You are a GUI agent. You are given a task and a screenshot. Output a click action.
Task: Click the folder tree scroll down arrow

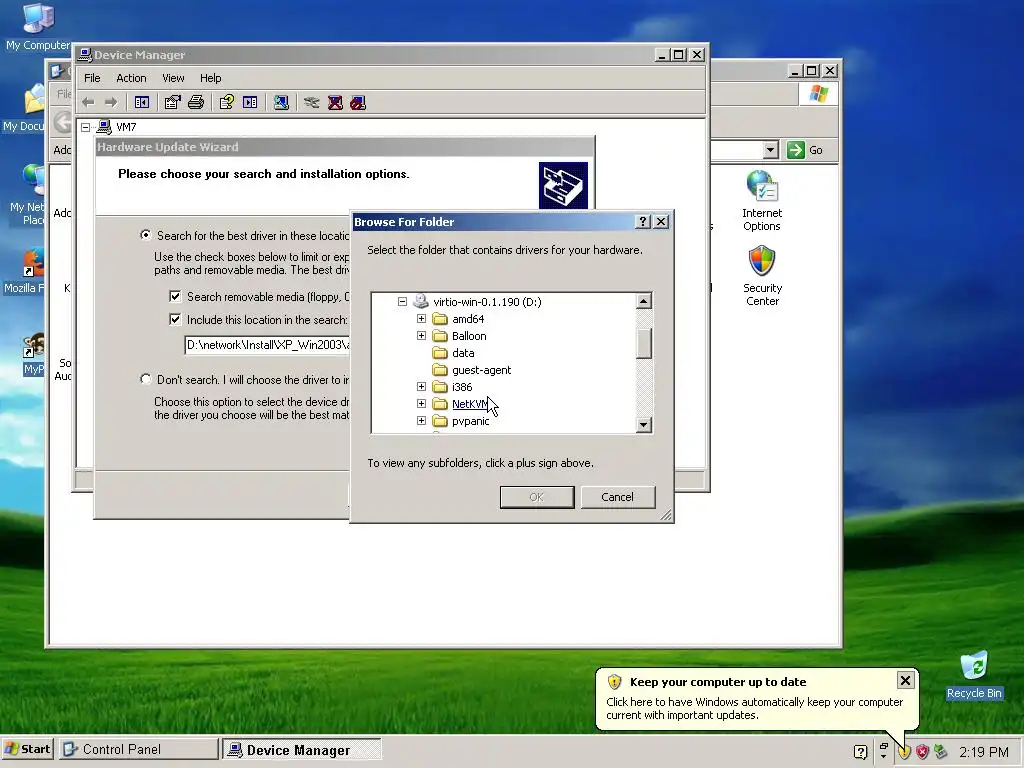point(644,424)
